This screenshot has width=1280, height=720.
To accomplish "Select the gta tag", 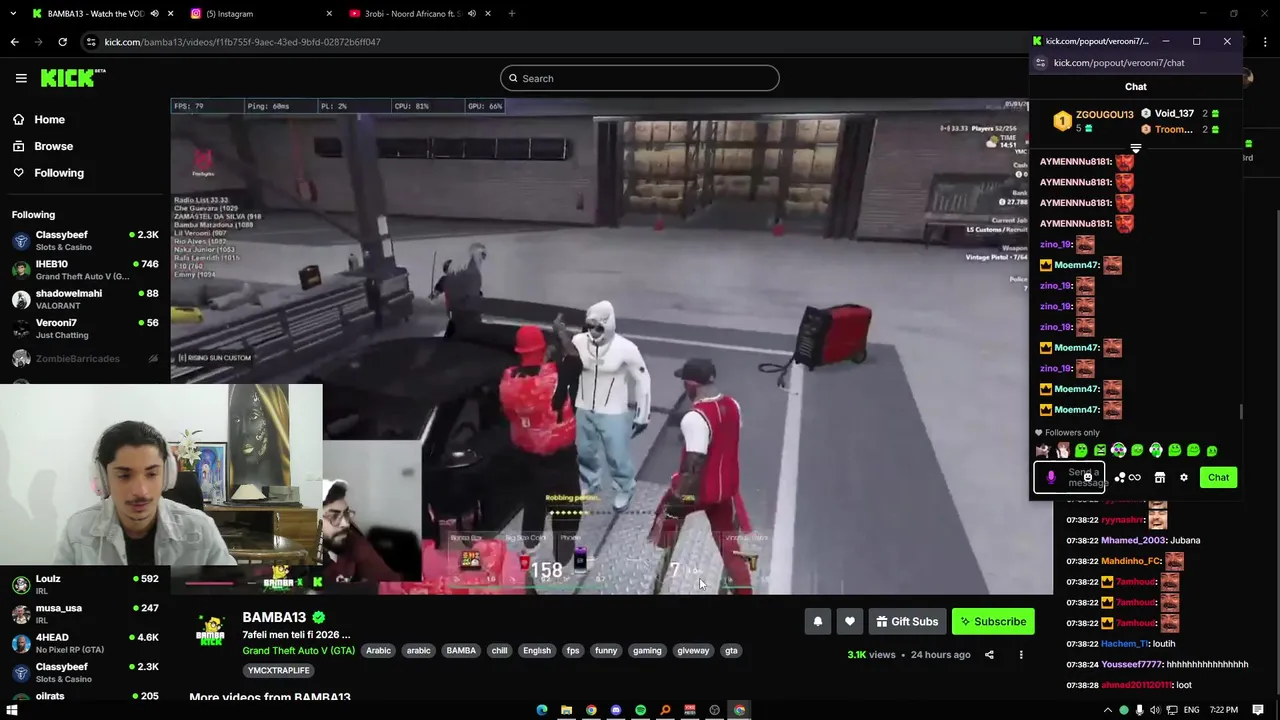I will (x=731, y=651).
